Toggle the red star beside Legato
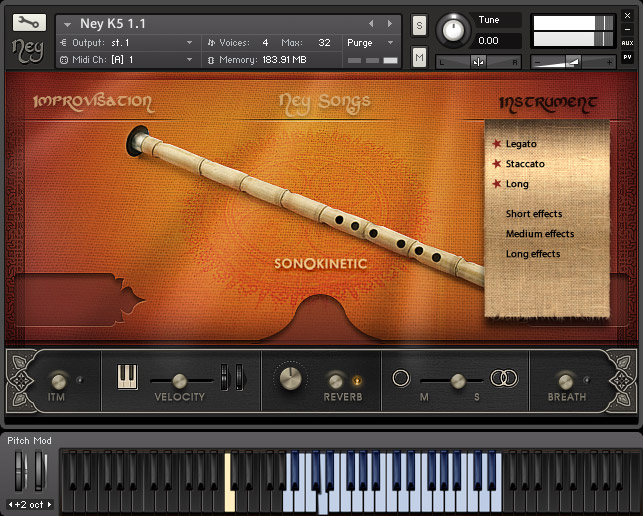The image size is (643, 516). pyautogui.click(x=497, y=144)
